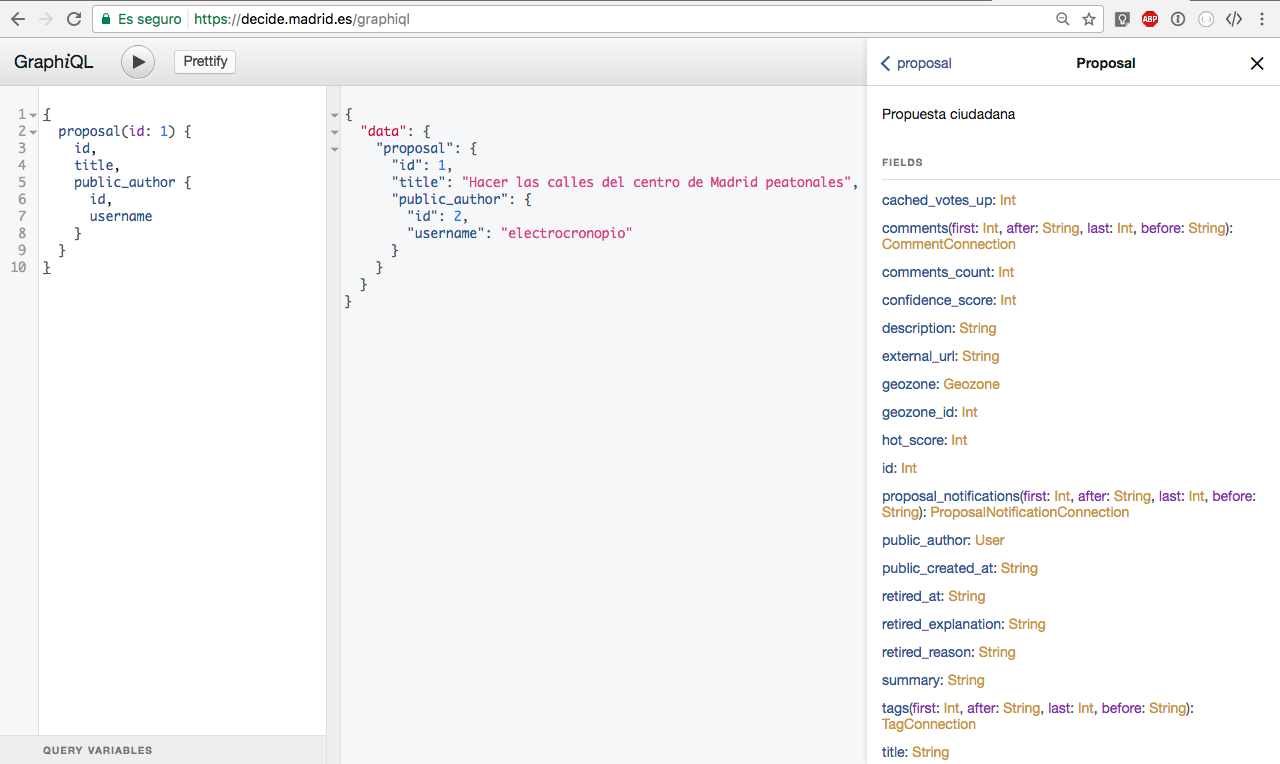Click inside the address bar URL
Image resolution: width=1280 pixels, height=764 pixels.
[300, 18]
